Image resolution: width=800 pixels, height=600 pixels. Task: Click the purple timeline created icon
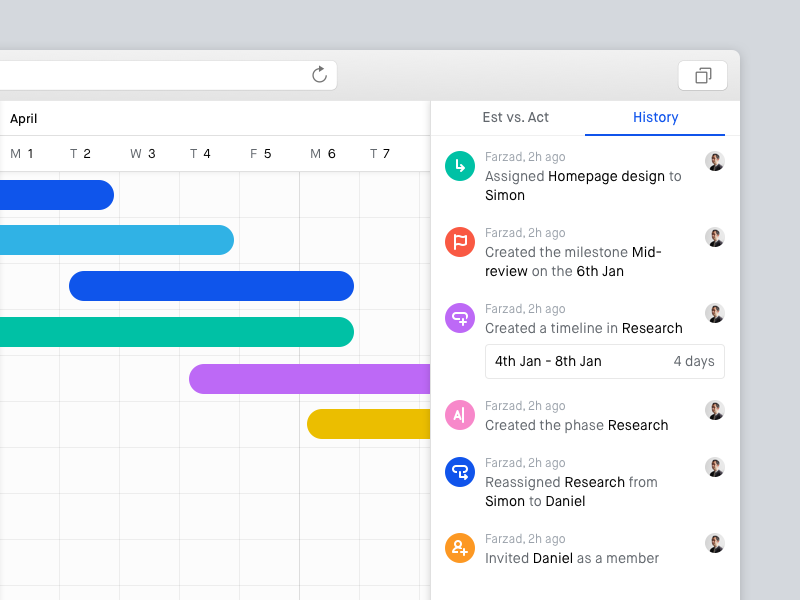(460, 318)
